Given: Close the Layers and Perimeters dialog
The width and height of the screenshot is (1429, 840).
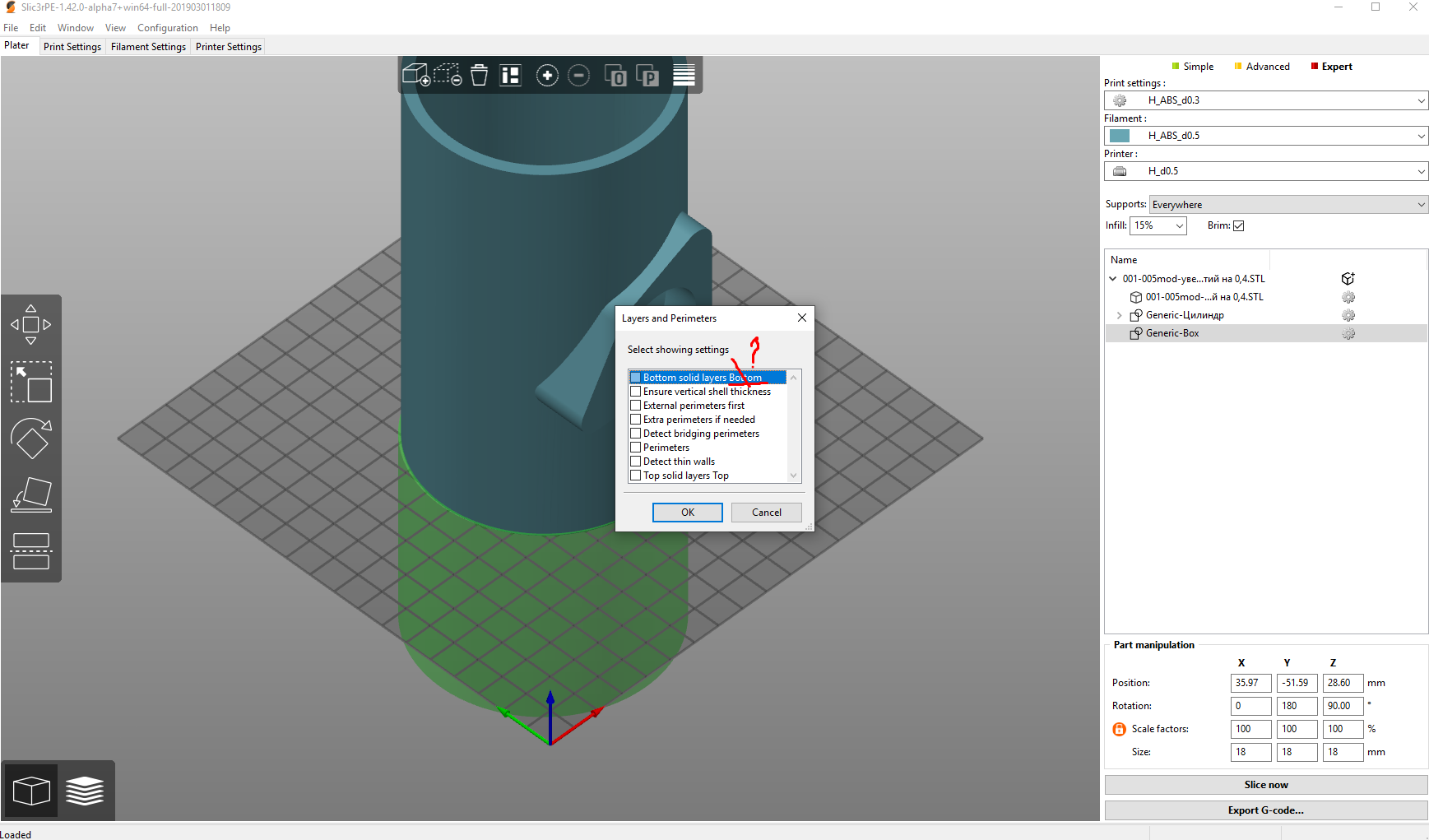Looking at the screenshot, I should pyautogui.click(x=802, y=318).
